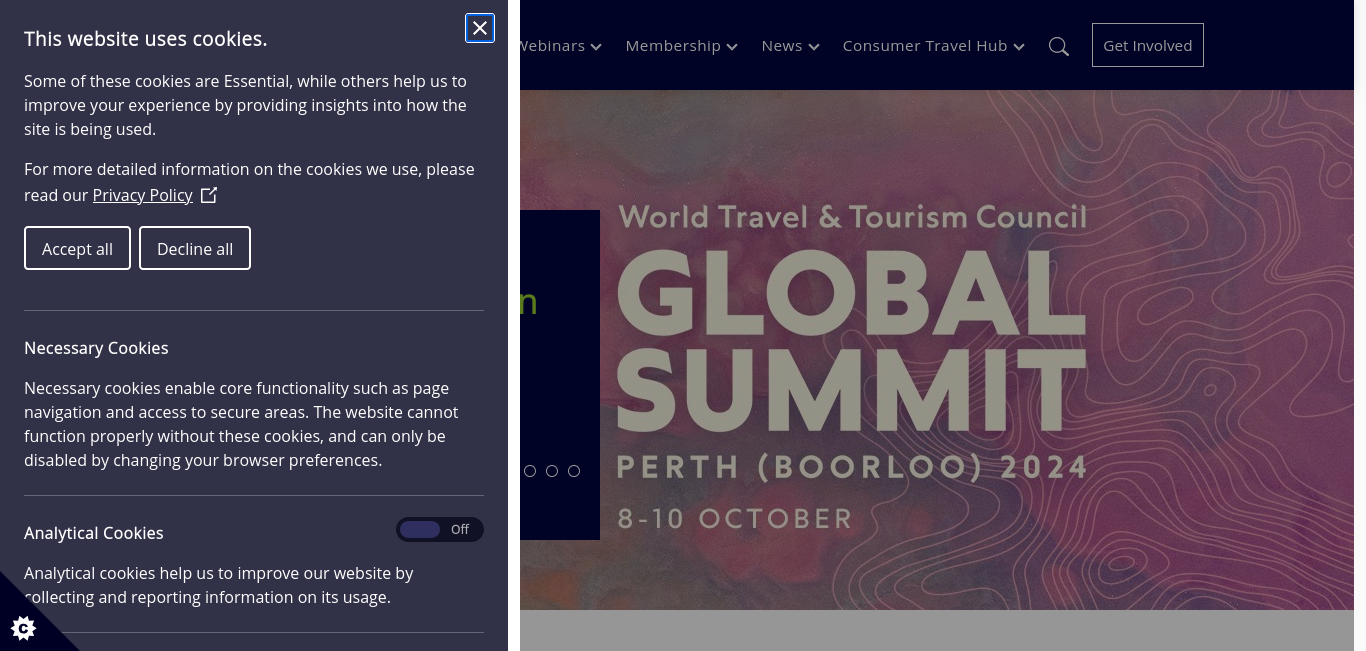Screen dimensions: 1366x651
Task: Expand the Webinars dropdown menu
Action: [561, 46]
